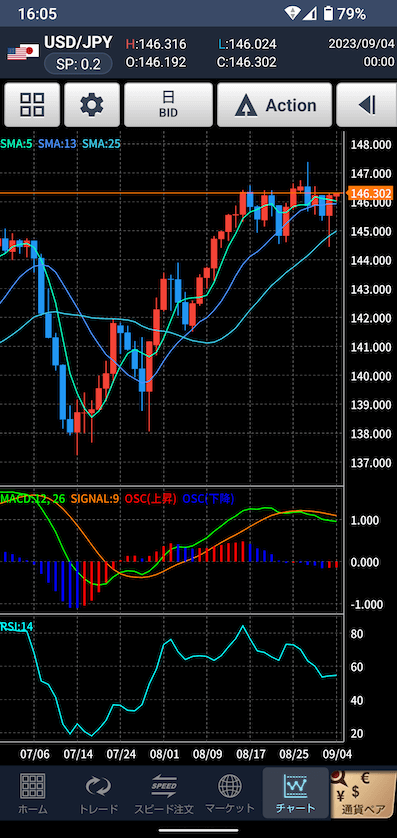Tap the SMA:5 indicator label
The image size is (397, 838).
[17, 143]
